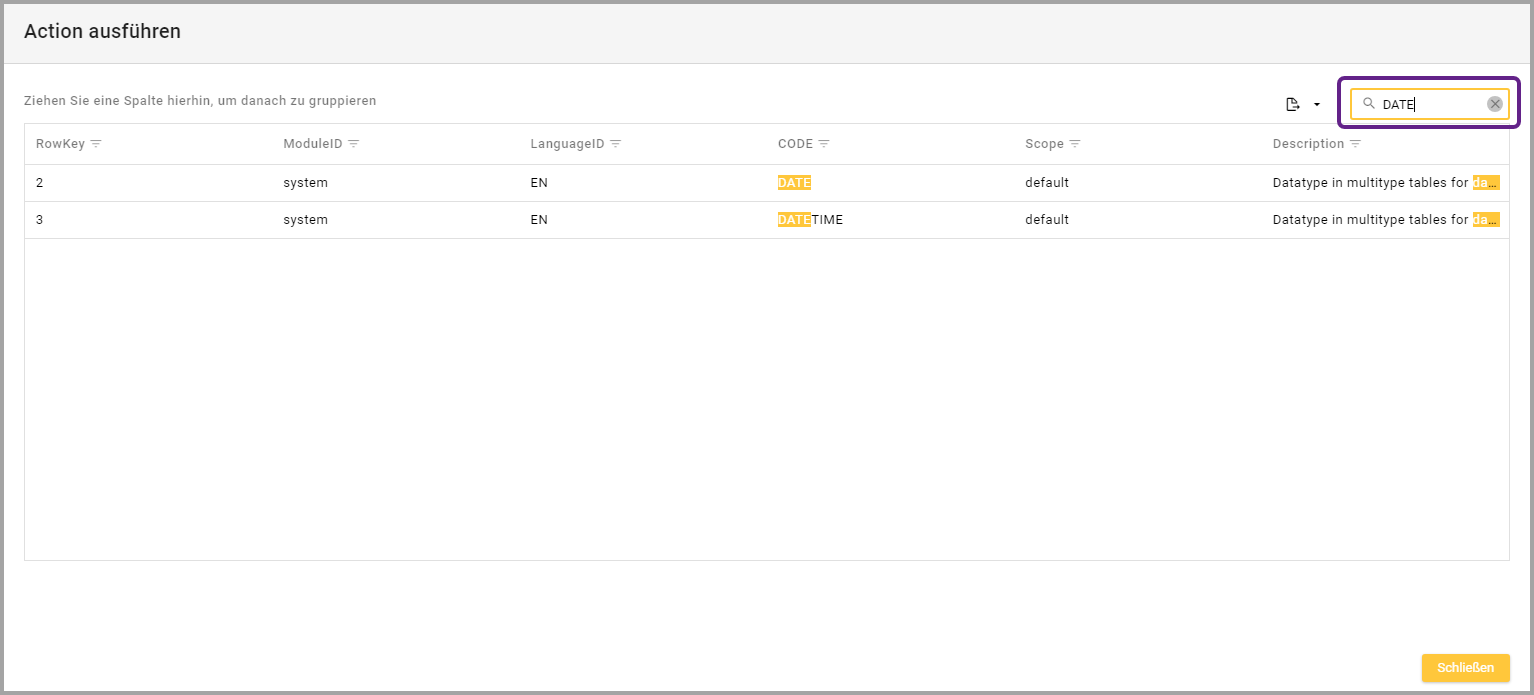Expand the export options dropdown arrow
This screenshot has height=695, width=1534.
pyautogui.click(x=1317, y=104)
